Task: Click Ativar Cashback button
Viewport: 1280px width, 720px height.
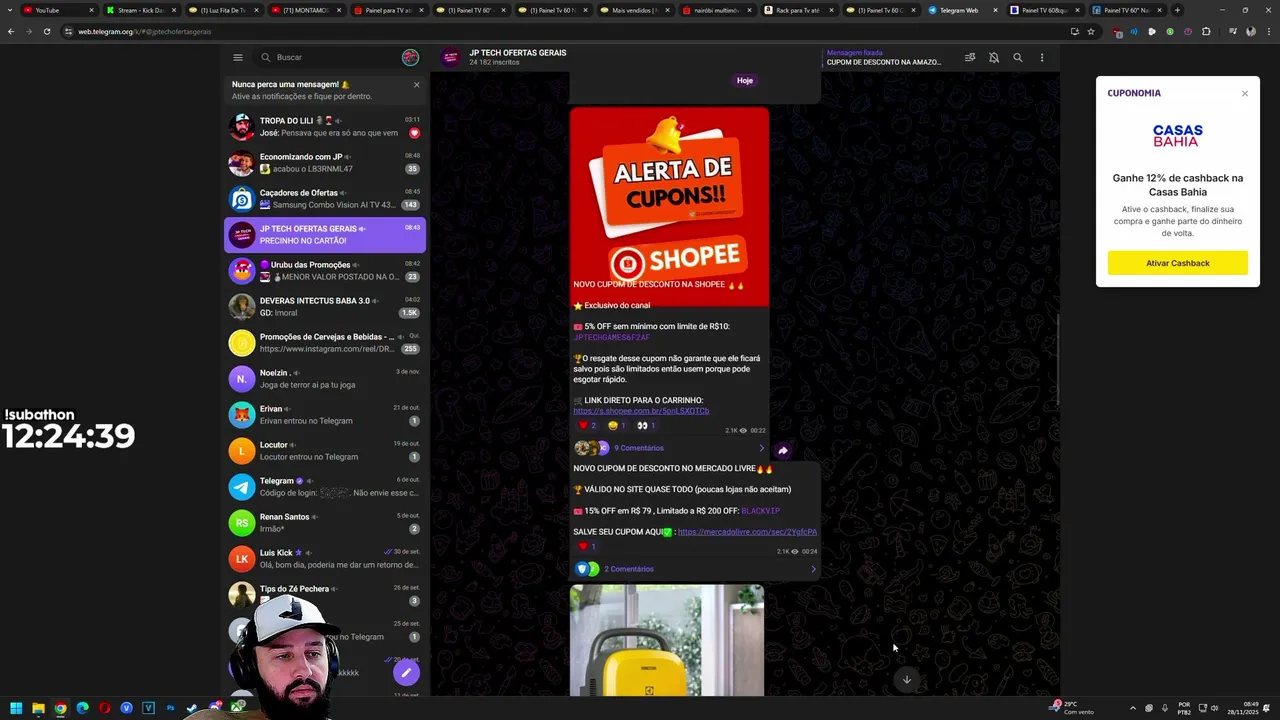Action: [x=1178, y=263]
